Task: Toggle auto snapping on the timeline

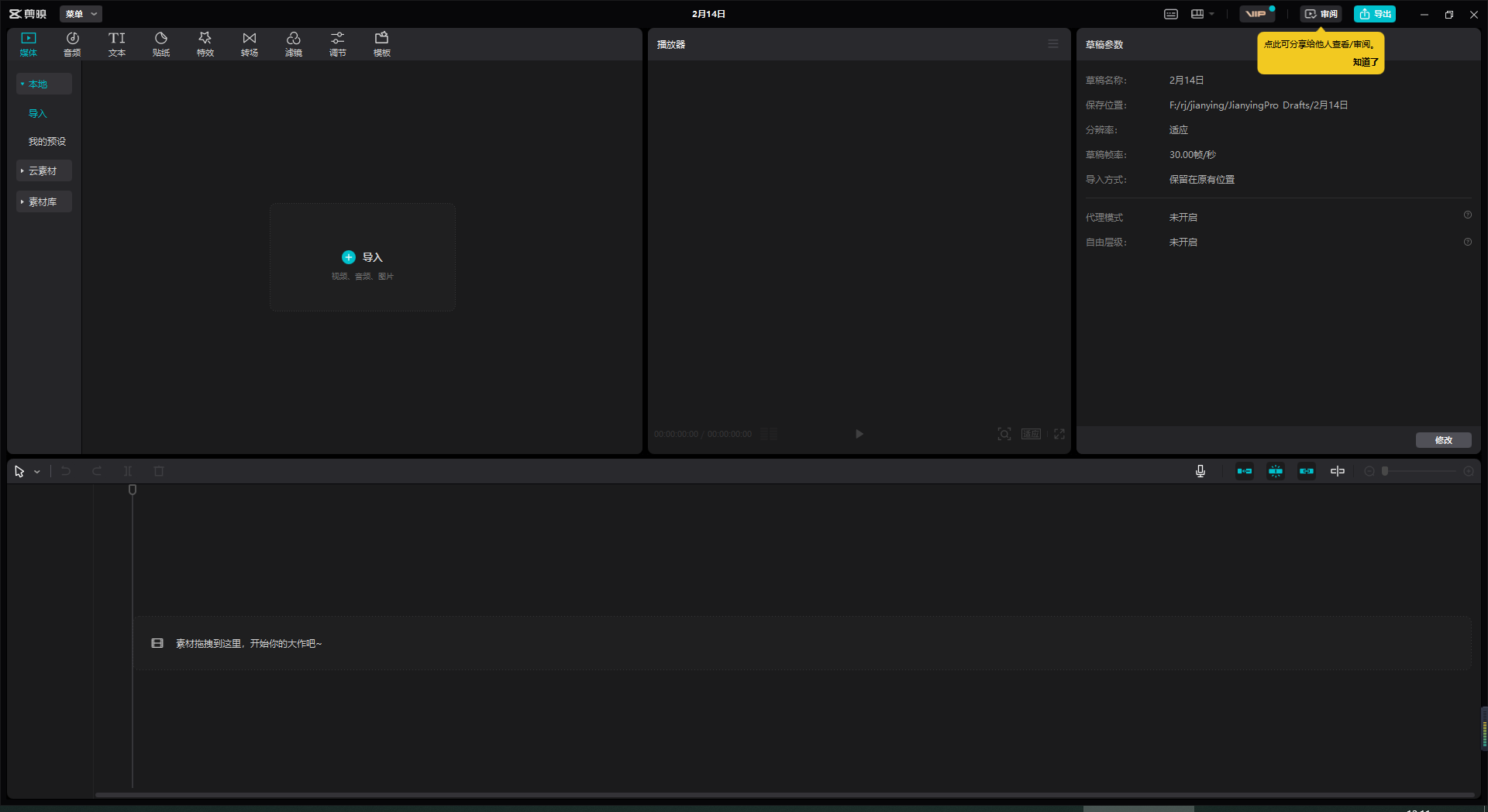Action: pyautogui.click(x=1276, y=471)
